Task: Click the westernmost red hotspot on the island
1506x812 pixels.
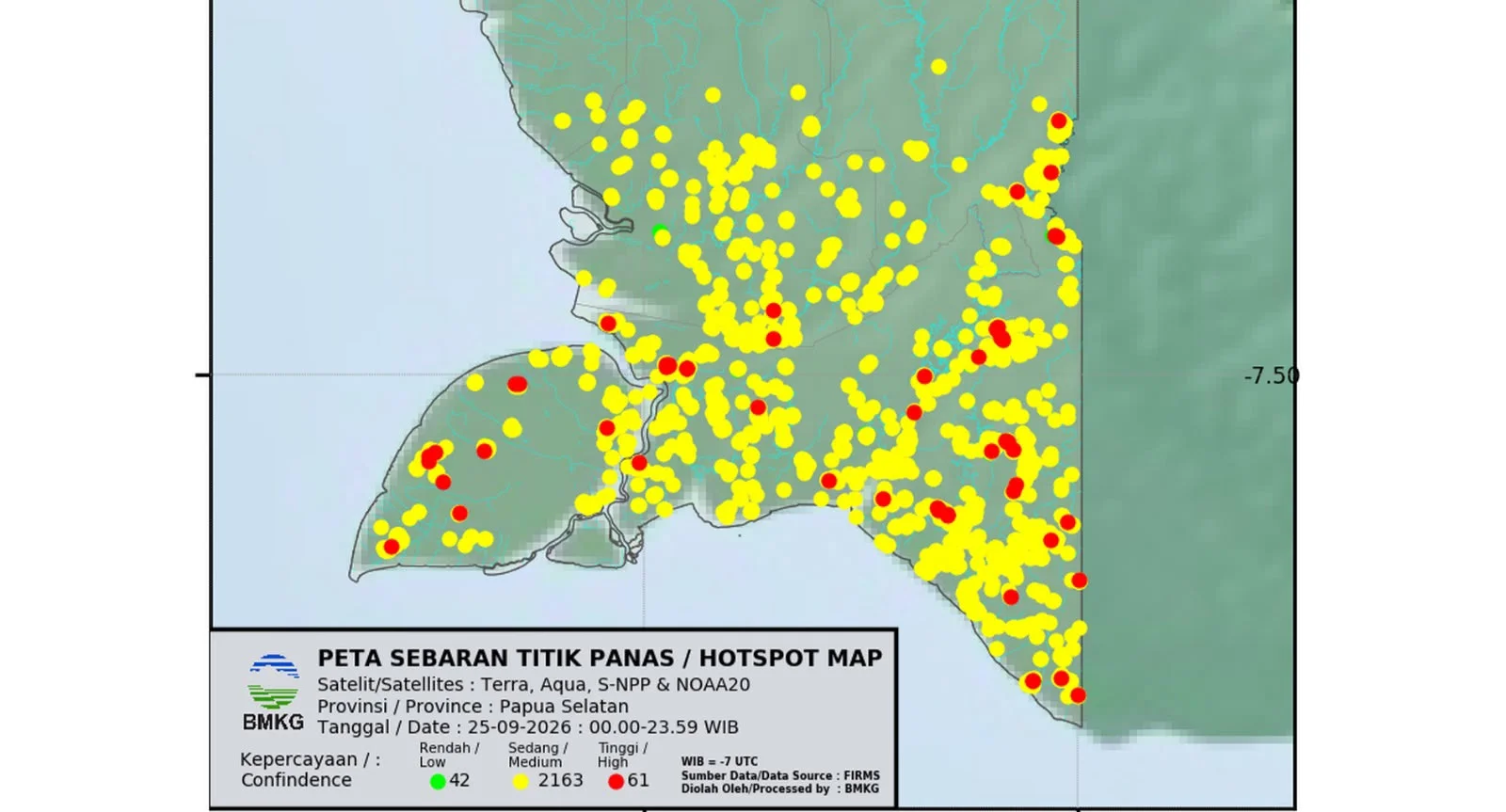Action: pos(391,547)
